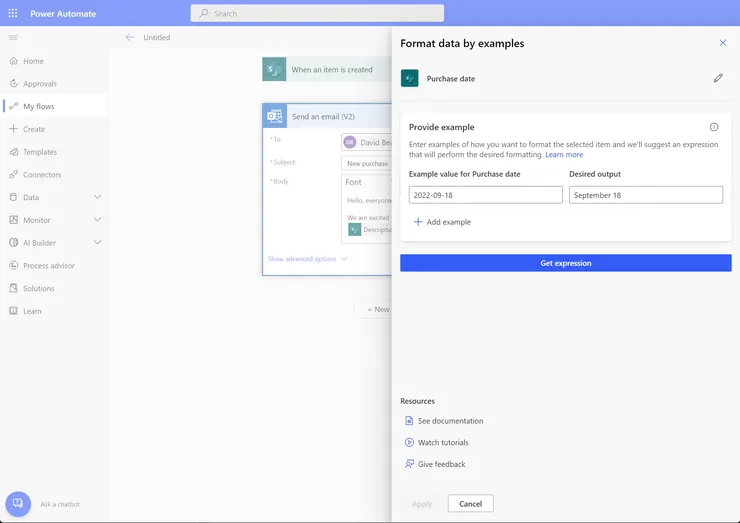Open the Watch tutorials link
740x523 pixels.
click(x=443, y=442)
